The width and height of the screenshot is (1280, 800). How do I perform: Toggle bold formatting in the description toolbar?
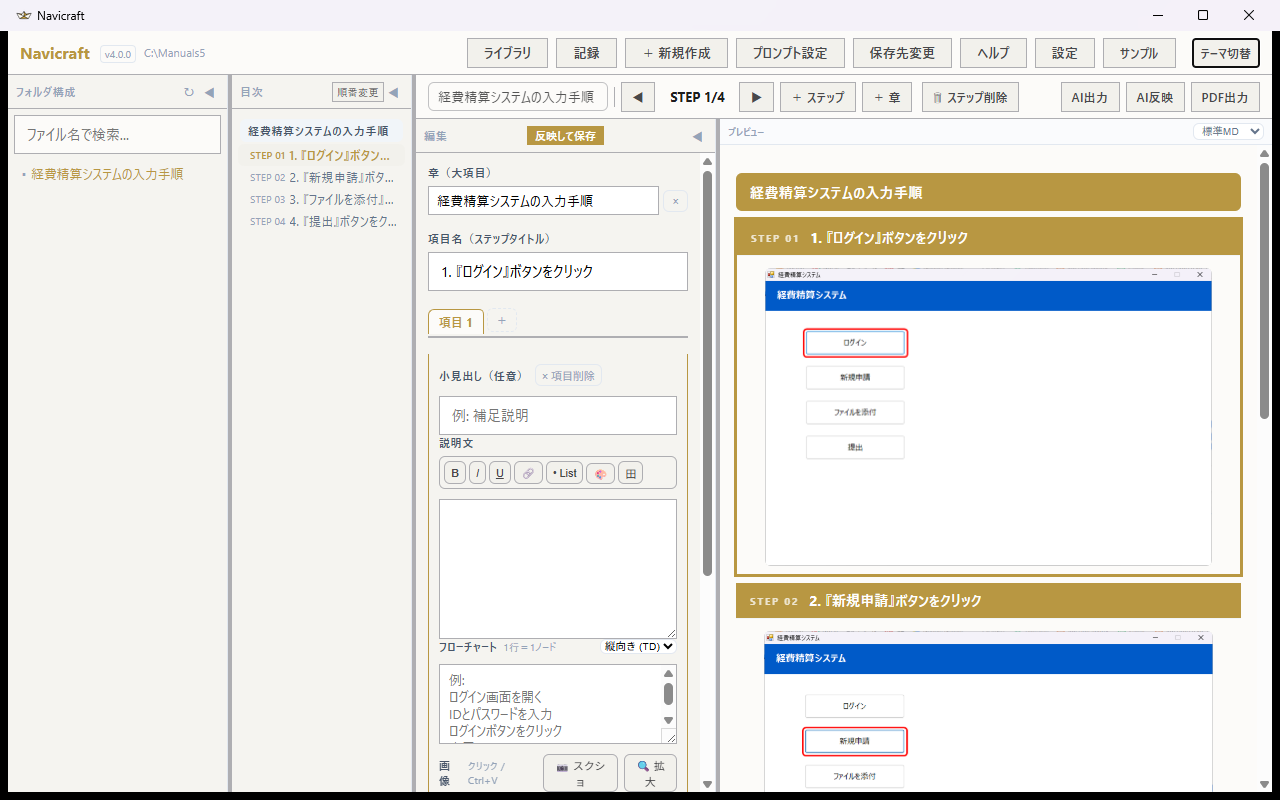coord(455,473)
